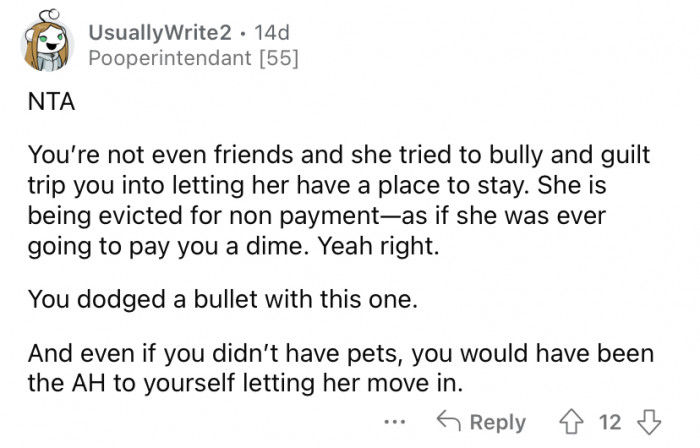
Task: Click the "You dodged a bullet" paragraph
Action: coord(223,299)
